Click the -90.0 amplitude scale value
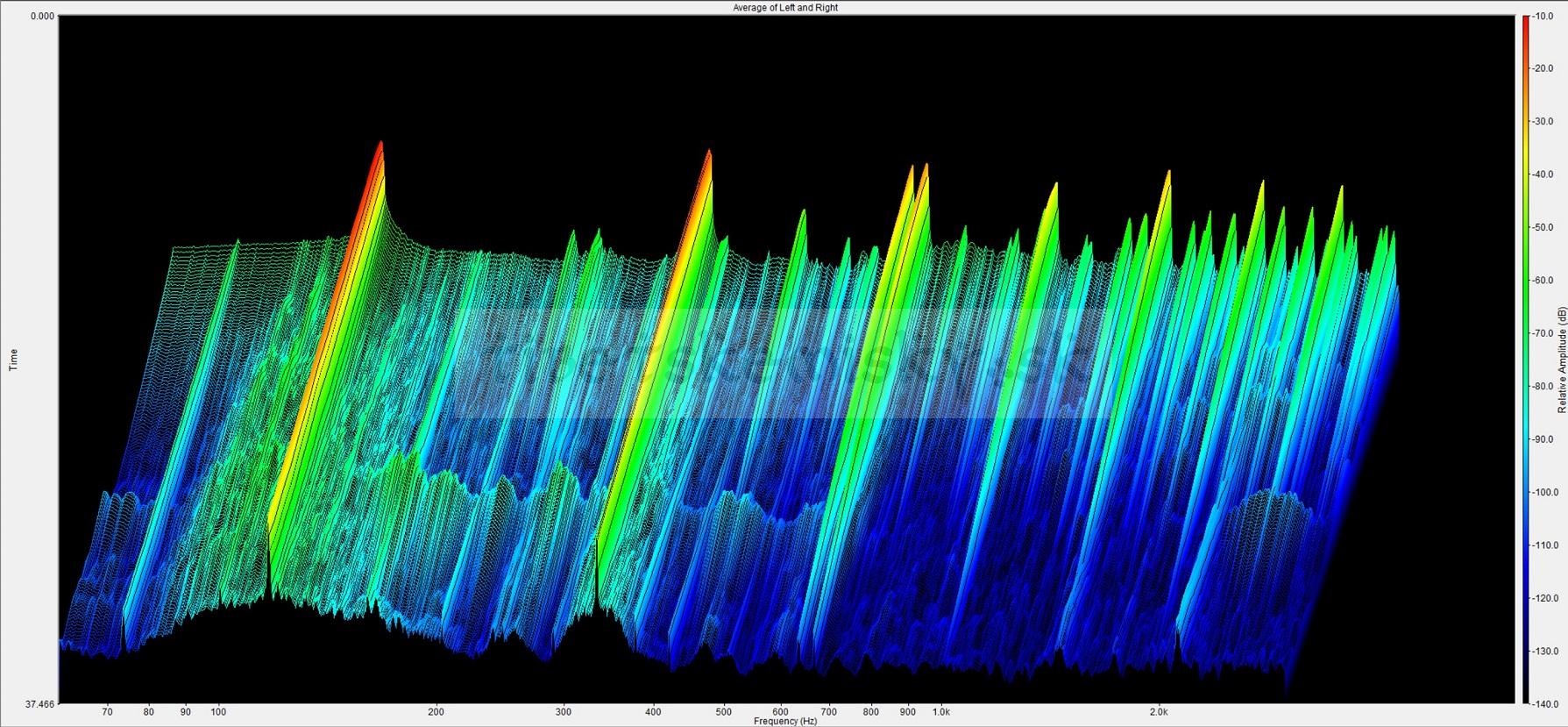 (1543, 439)
